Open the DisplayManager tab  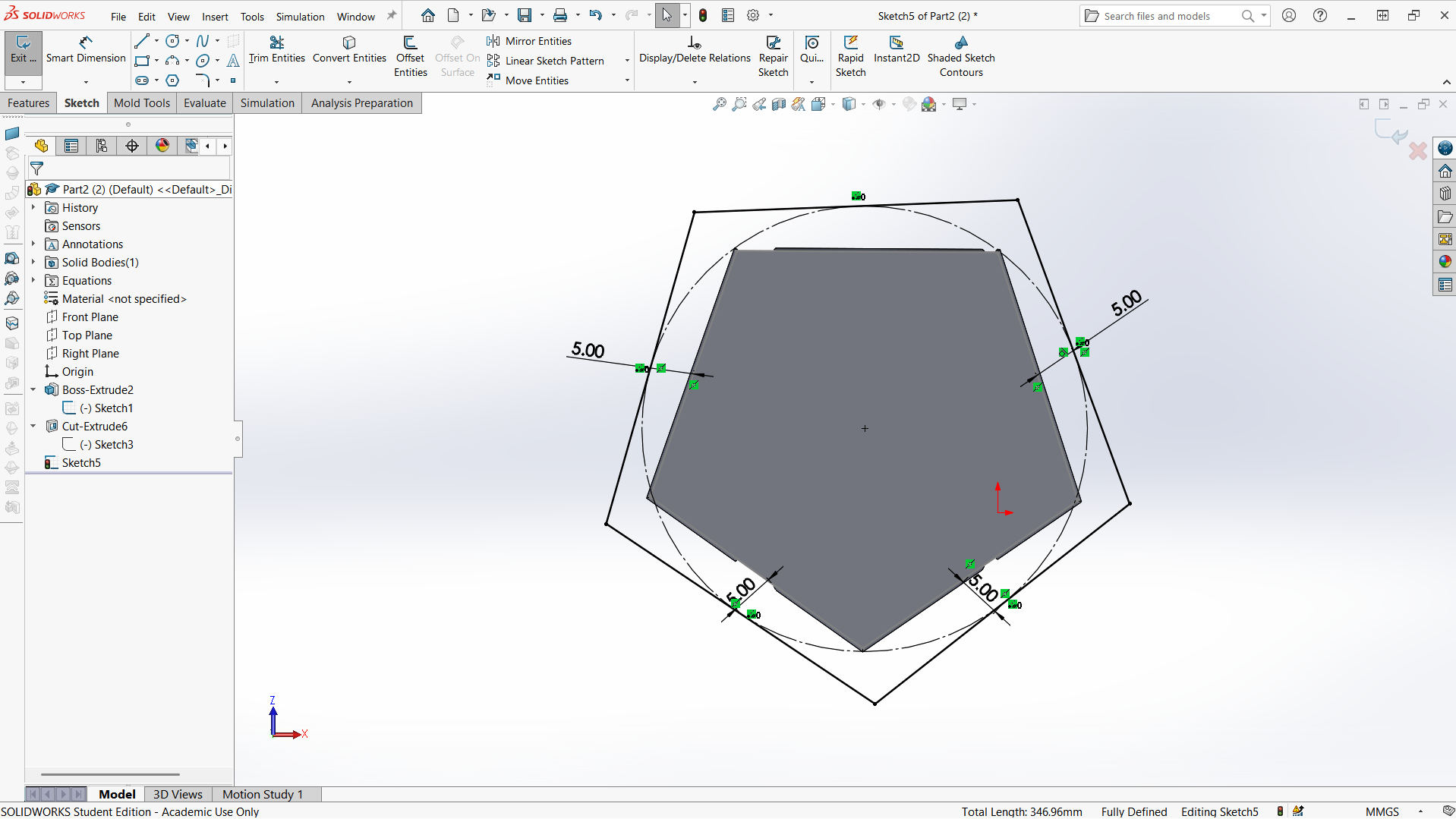pyautogui.click(x=162, y=146)
